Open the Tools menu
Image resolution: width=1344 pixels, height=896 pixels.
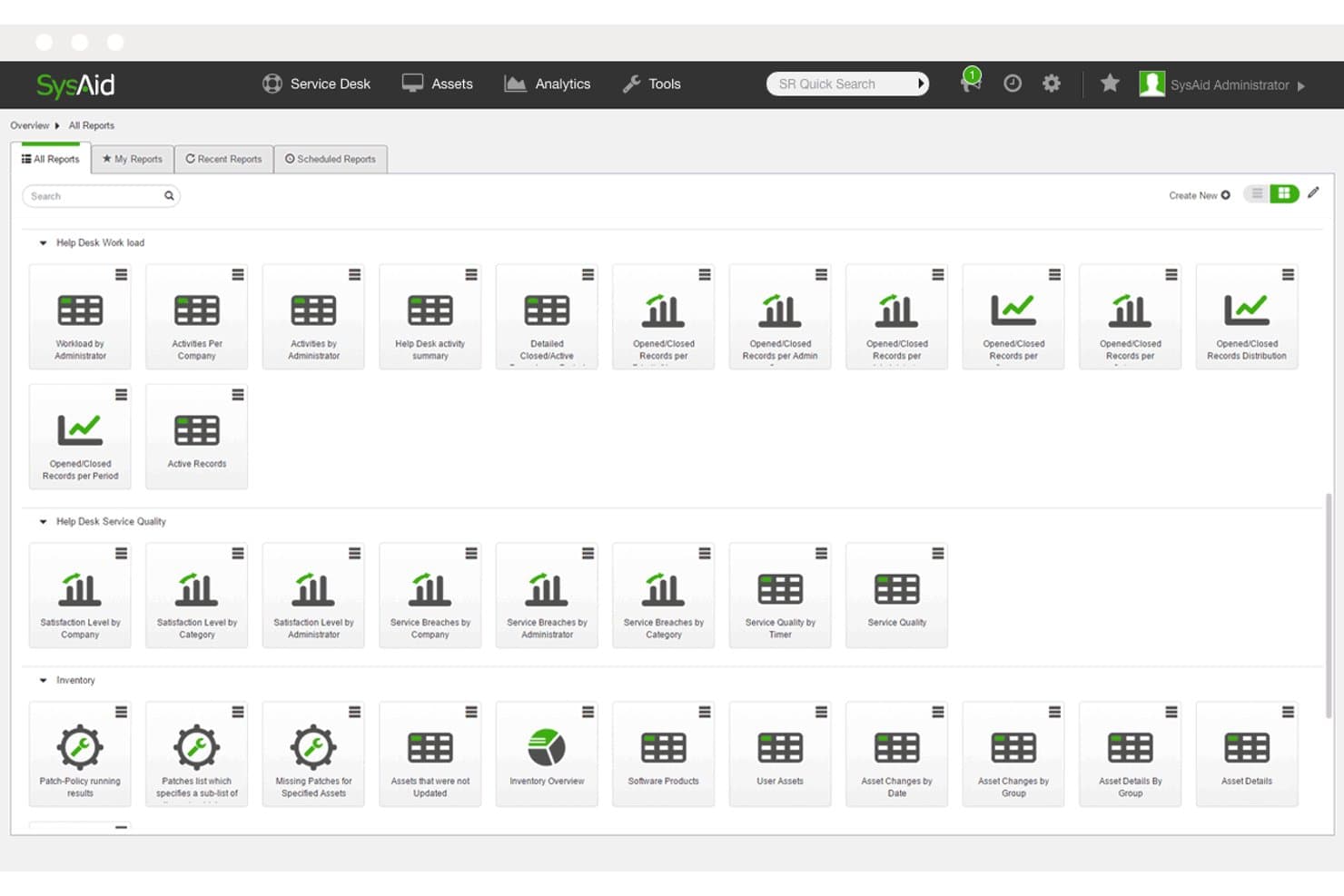652,84
